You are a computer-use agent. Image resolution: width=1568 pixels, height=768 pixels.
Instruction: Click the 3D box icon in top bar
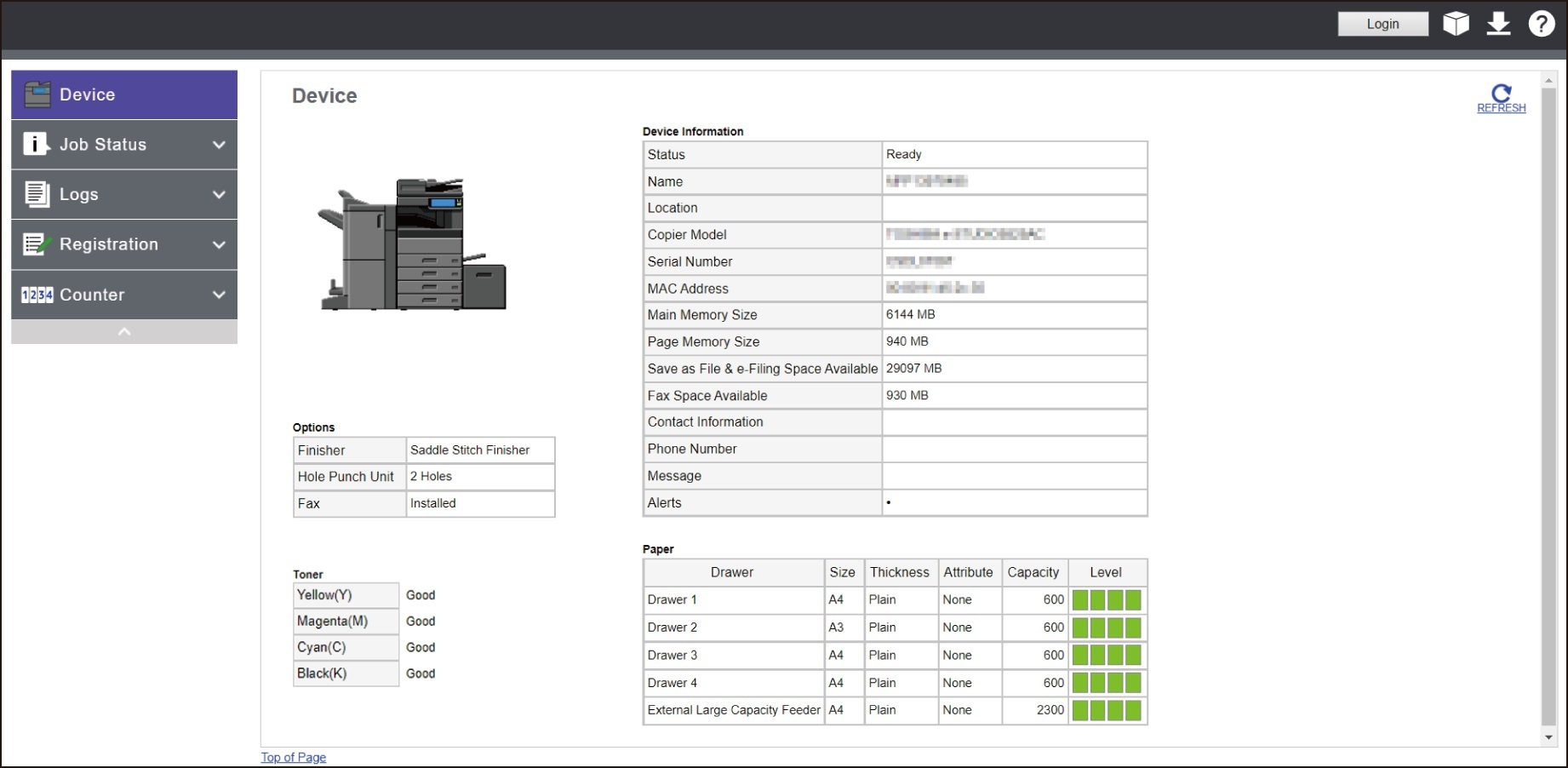click(x=1456, y=24)
